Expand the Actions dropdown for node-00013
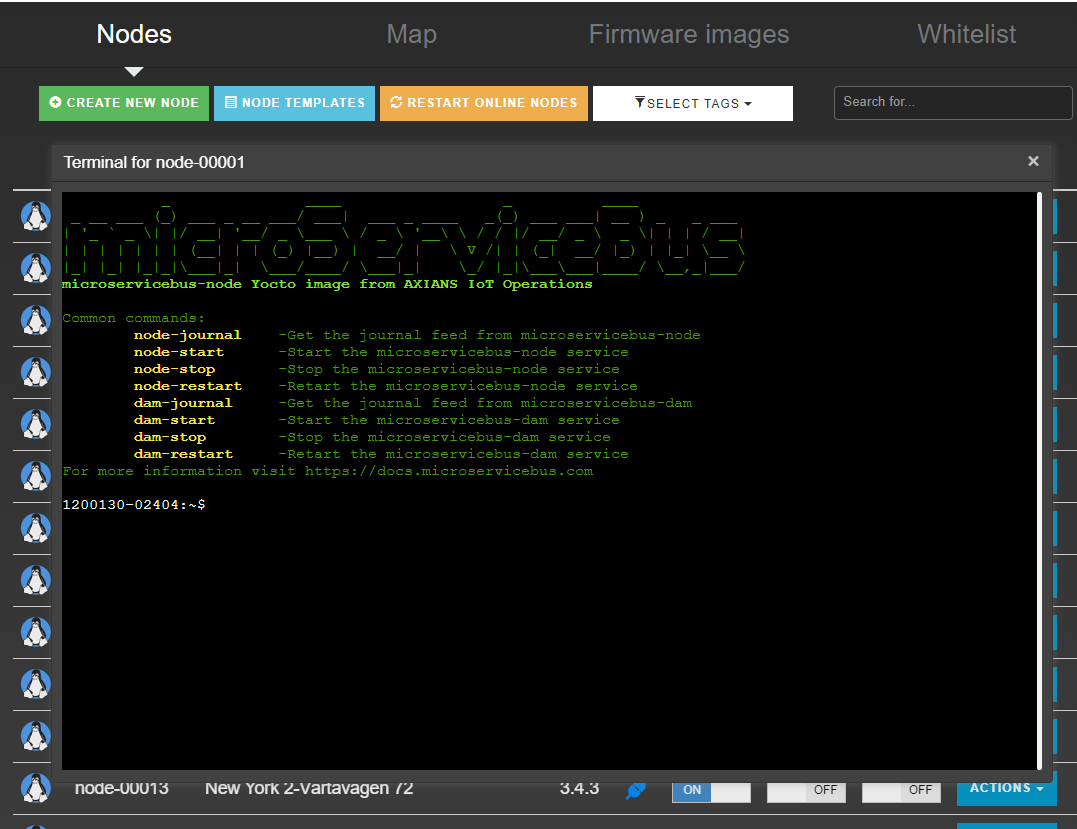Image resolution: width=1077 pixels, height=829 pixels. tap(1006, 788)
